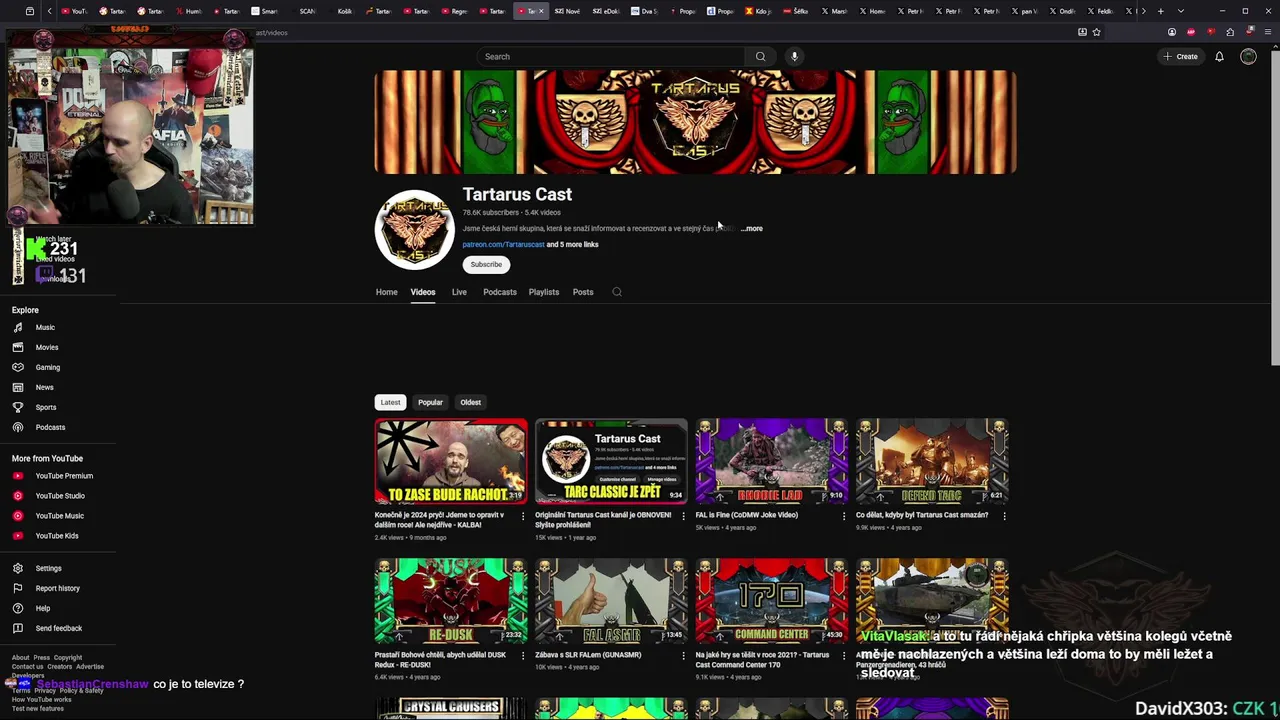Open Send feedback in sidebar
This screenshot has height=720, width=1280.
(58, 628)
